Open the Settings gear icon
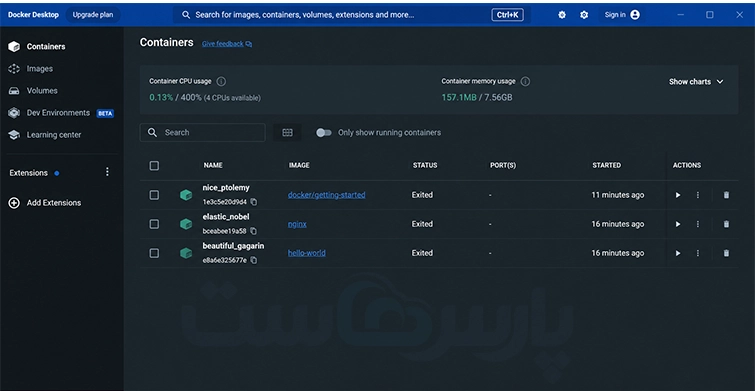Image resolution: width=755 pixels, height=391 pixels. point(584,15)
